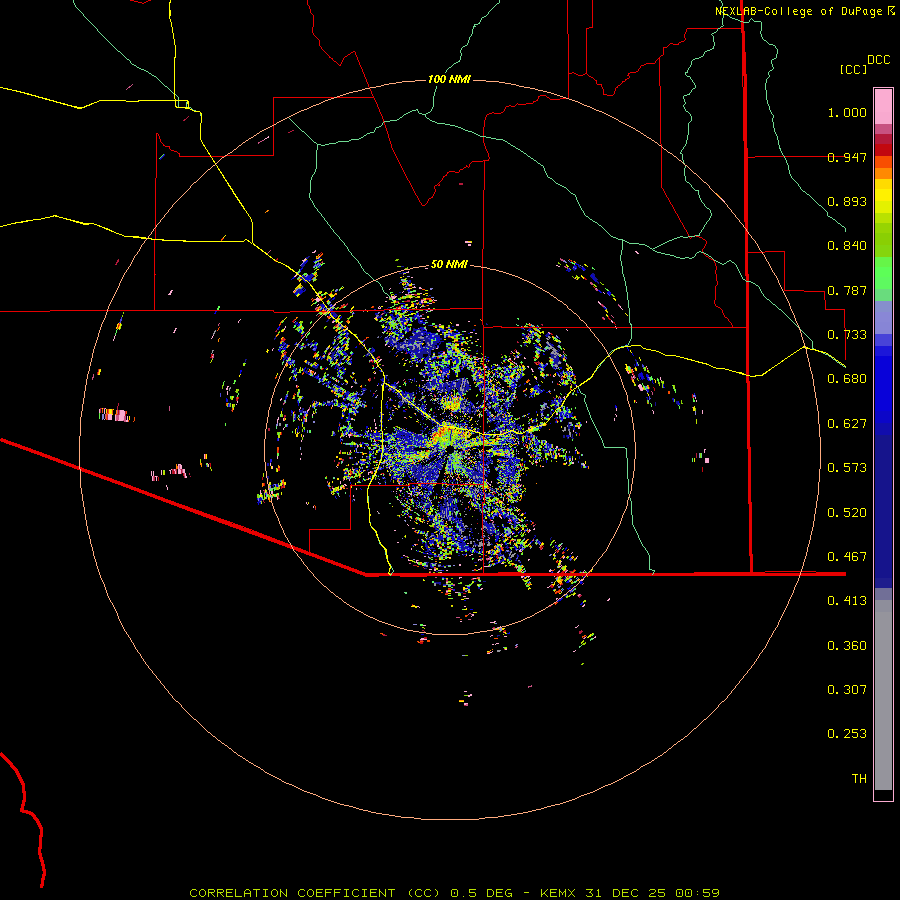This screenshot has height=900, width=900.
Task: Select the 0.787 scale value
Action: [x=847, y=290]
